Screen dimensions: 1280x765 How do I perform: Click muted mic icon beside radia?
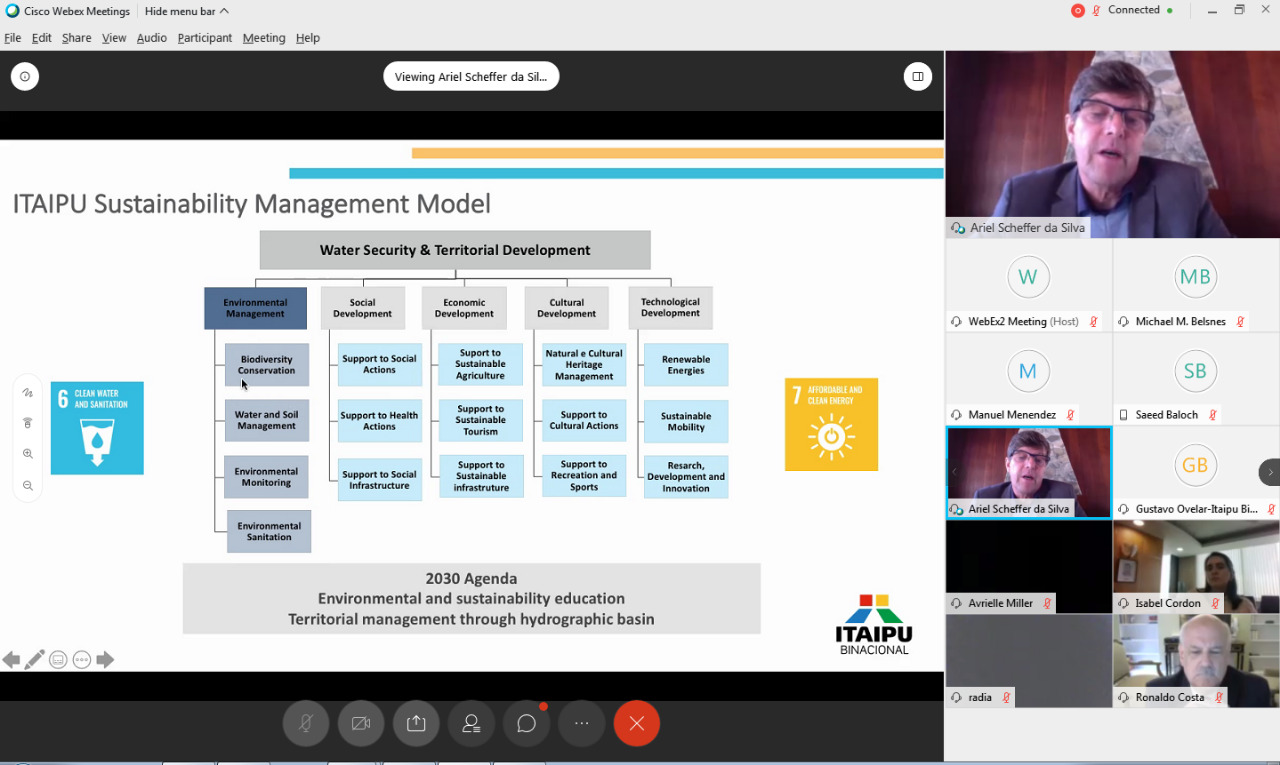click(x=1006, y=698)
